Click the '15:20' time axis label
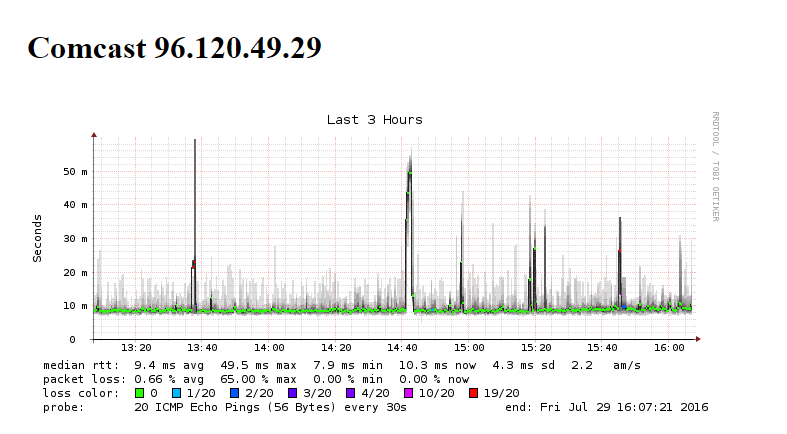Viewport: 787px width, 434px height. 536,348
